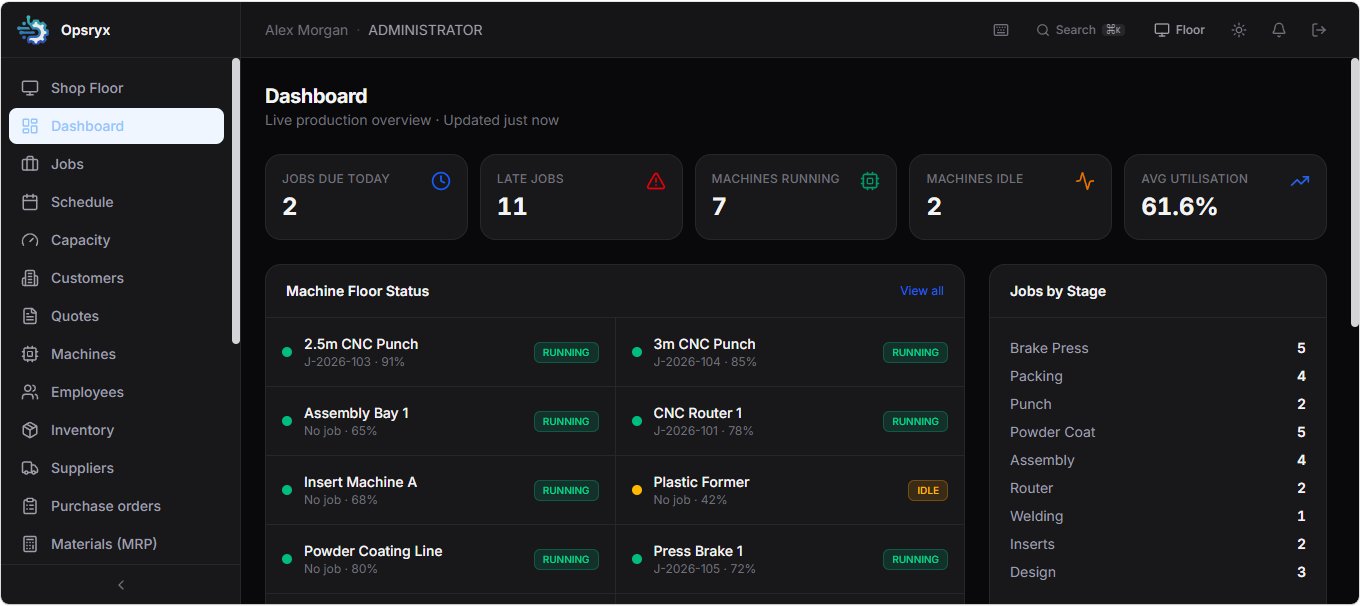The width and height of the screenshot is (1360, 606).
Task: Select the Plastic Former machine
Action: pyautogui.click(x=790, y=490)
